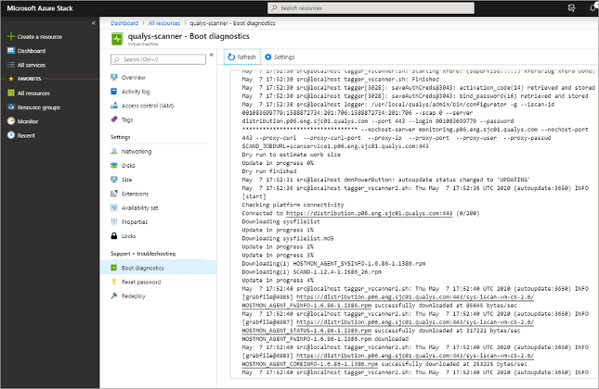Collapse the resource menu panel chevron
This screenshot has height=389, width=599.
coord(211,55)
